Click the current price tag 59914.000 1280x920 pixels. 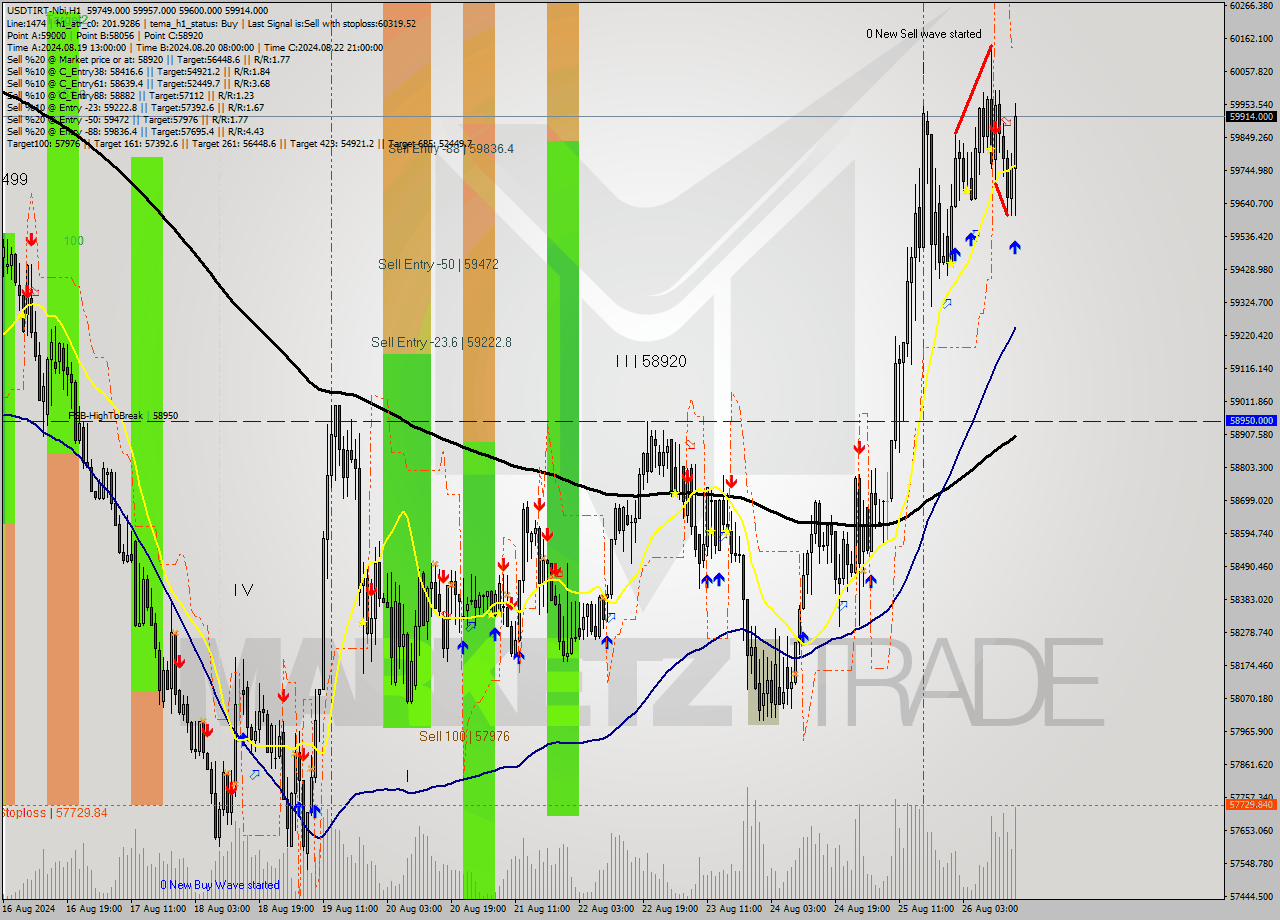point(1251,116)
